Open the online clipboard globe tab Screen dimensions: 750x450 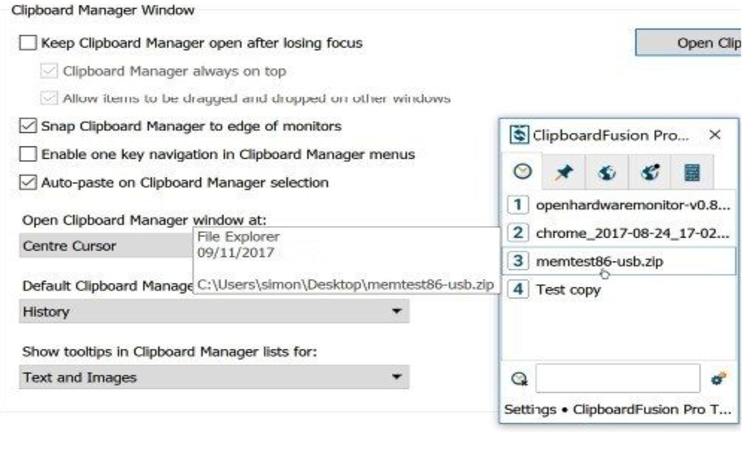pyautogui.click(x=606, y=171)
